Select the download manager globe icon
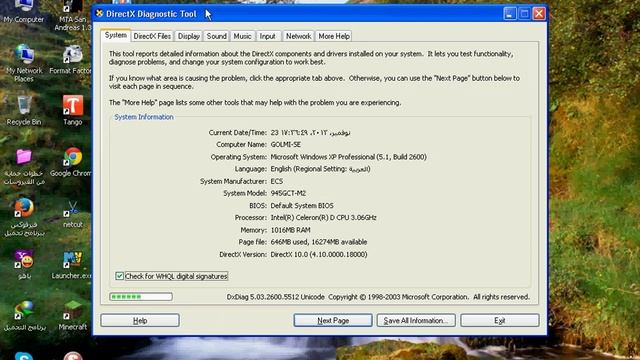This screenshot has height=360, width=640. click(24, 316)
